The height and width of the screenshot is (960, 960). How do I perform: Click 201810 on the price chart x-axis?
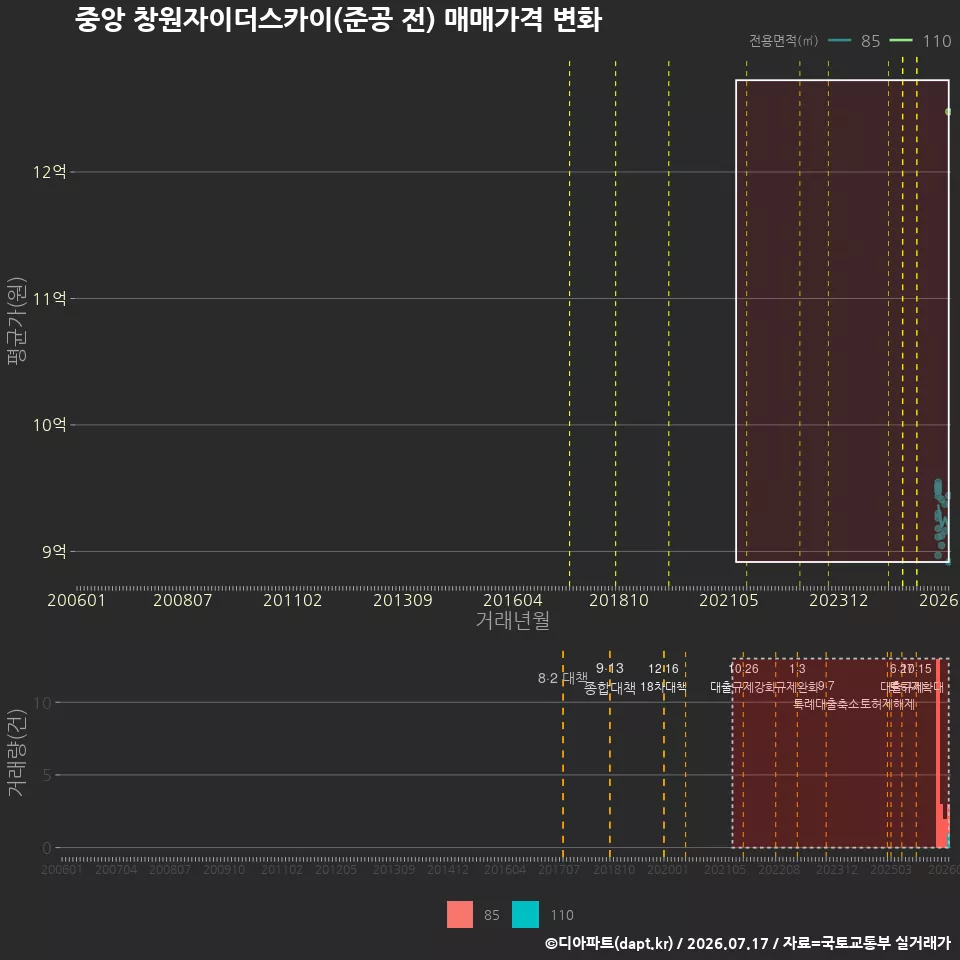pyautogui.click(x=619, y=600)
